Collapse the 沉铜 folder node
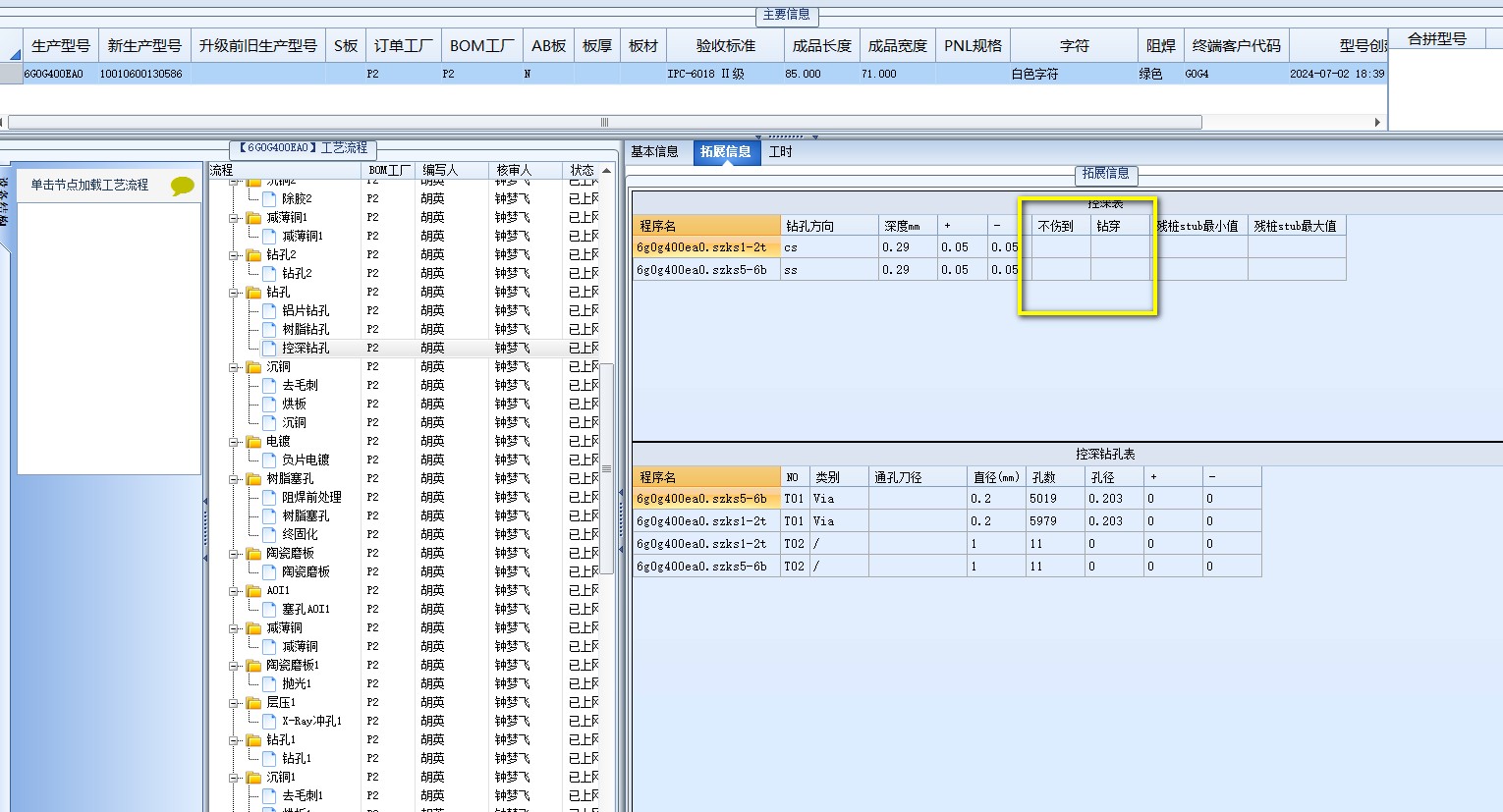1503x812 pixels. tap(235, 367)
